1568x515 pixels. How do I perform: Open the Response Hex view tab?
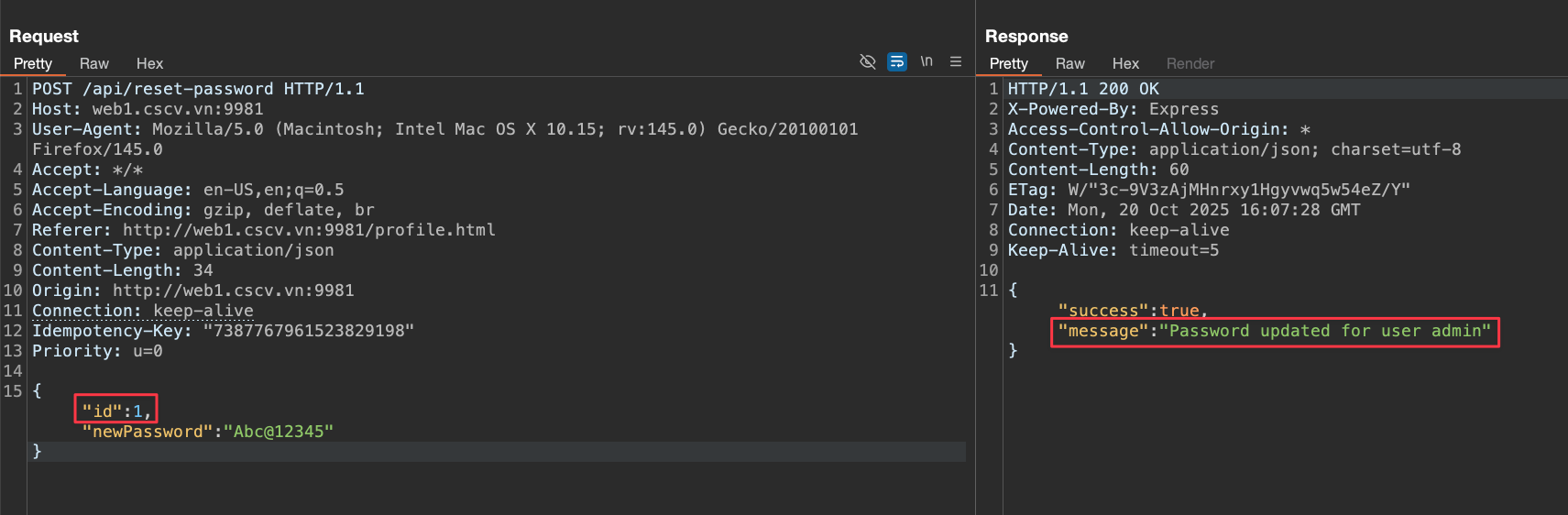[x=1125, y=63]
